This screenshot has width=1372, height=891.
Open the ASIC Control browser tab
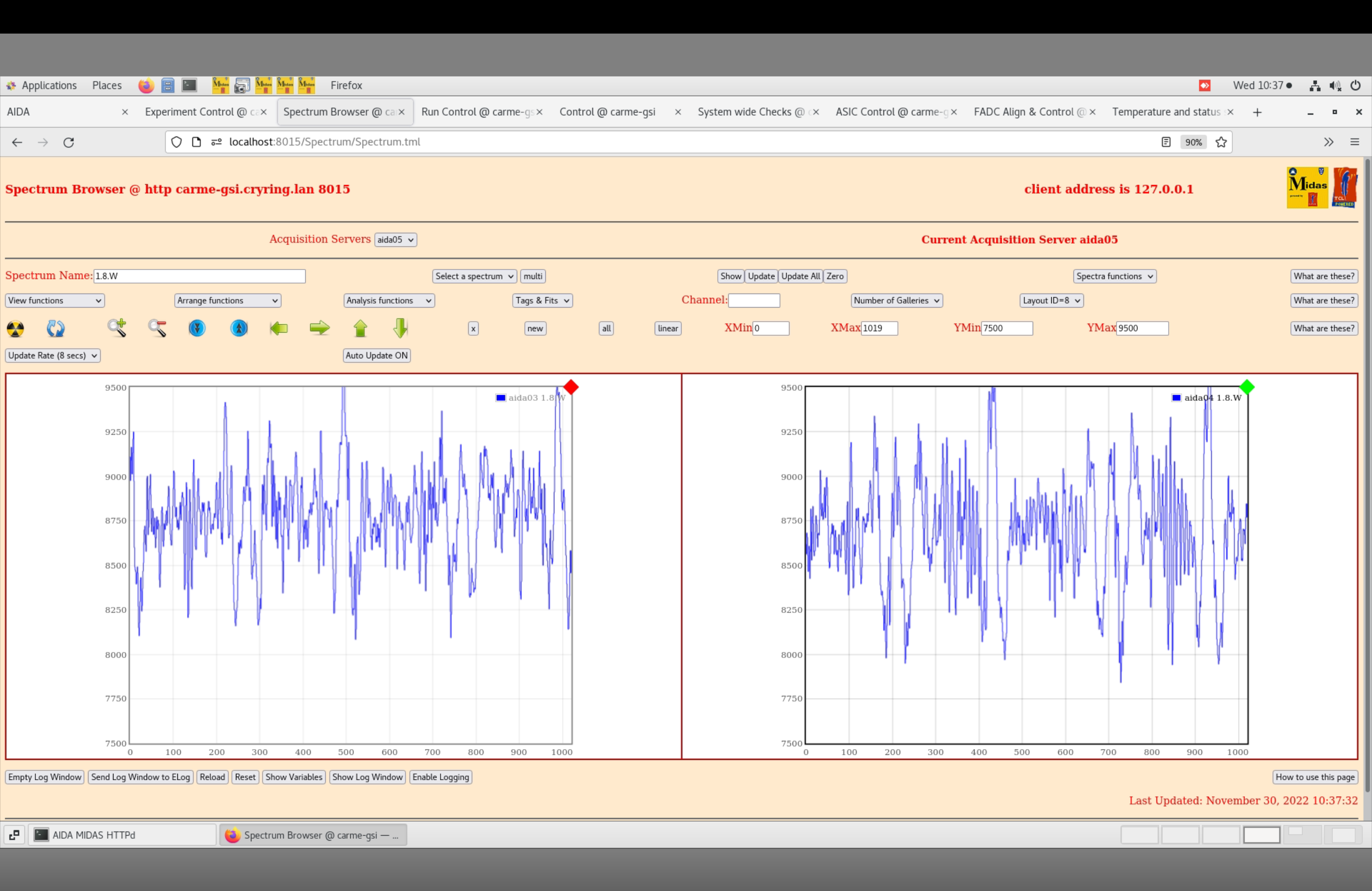pyautogui.click(x=891, y=112)
